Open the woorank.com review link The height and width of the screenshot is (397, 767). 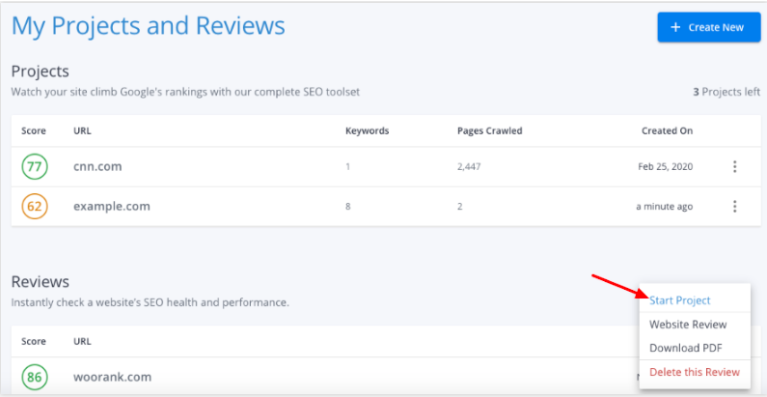[x=112, y=377]
